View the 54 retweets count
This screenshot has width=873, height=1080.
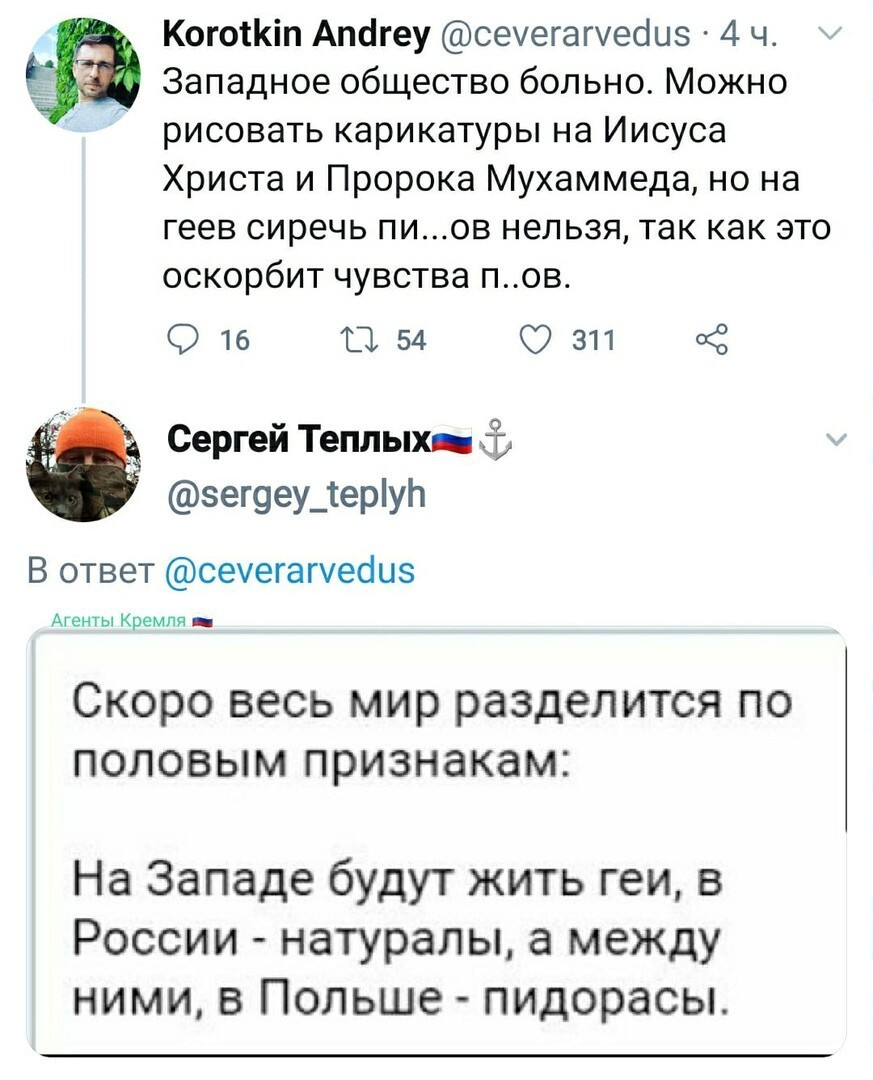(x=411, y=340)
